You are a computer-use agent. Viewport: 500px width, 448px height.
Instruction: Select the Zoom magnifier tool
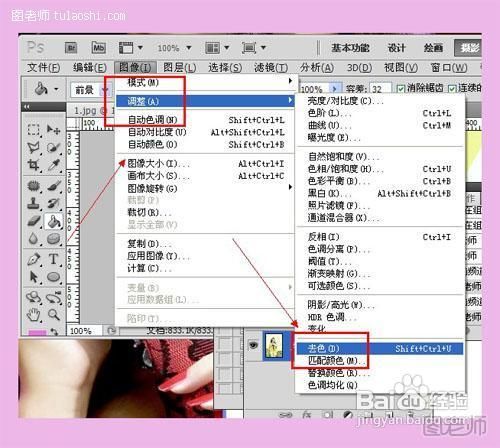point(53,314)
